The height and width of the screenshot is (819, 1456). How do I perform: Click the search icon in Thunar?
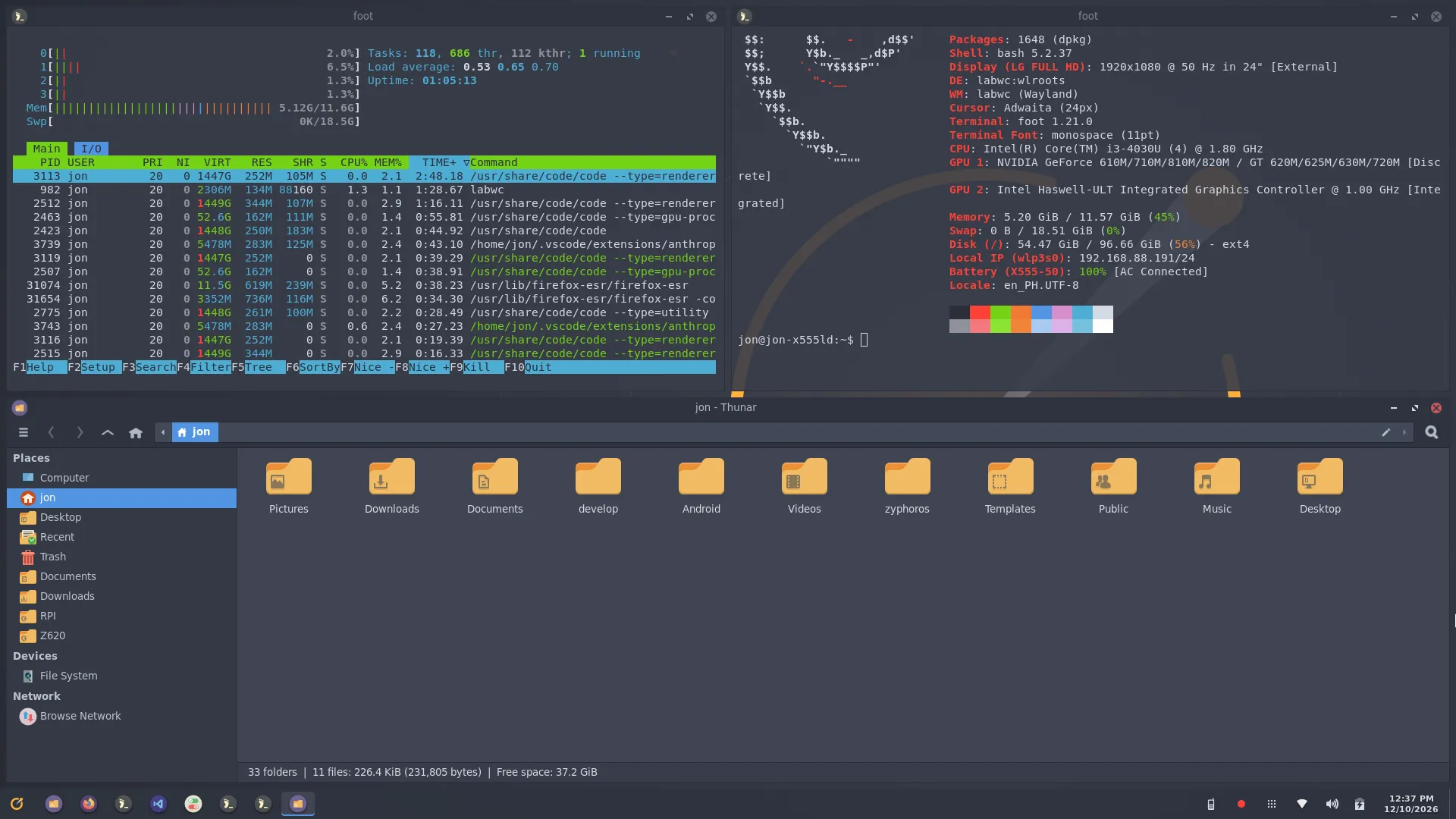[x=1432, y=432]
